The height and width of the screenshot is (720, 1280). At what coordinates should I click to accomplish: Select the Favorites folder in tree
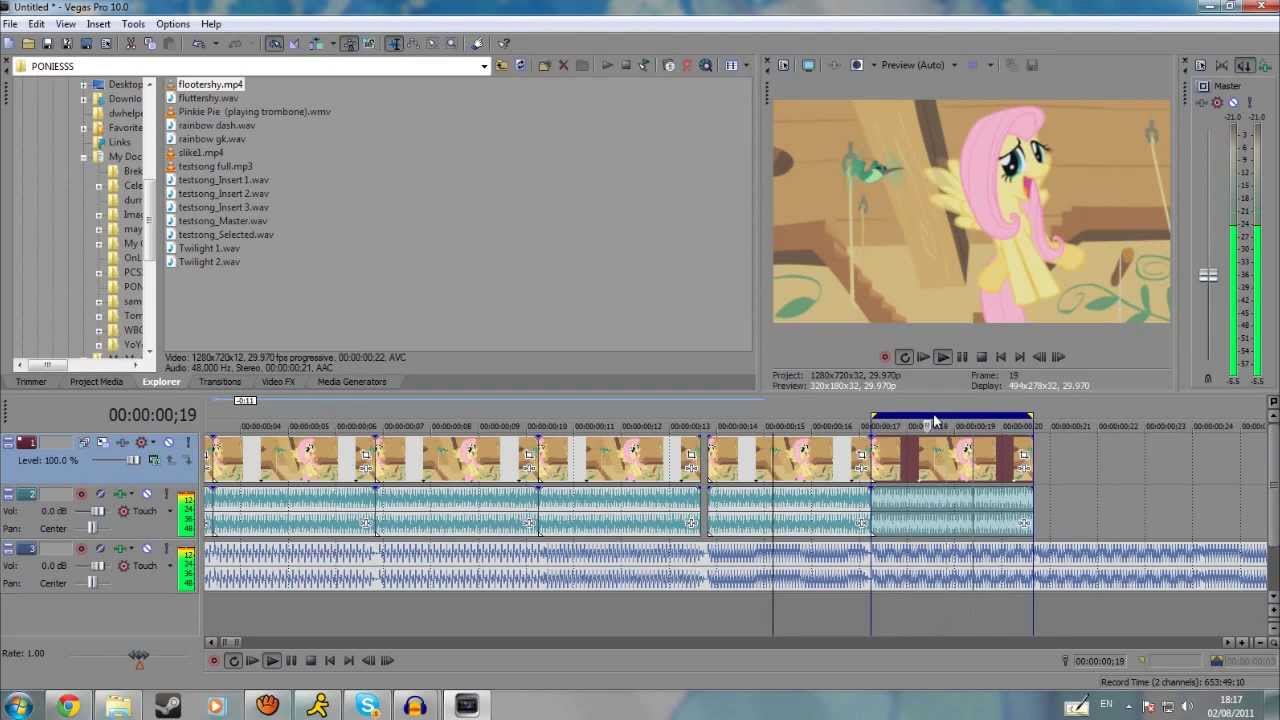(x=125, y=128)
